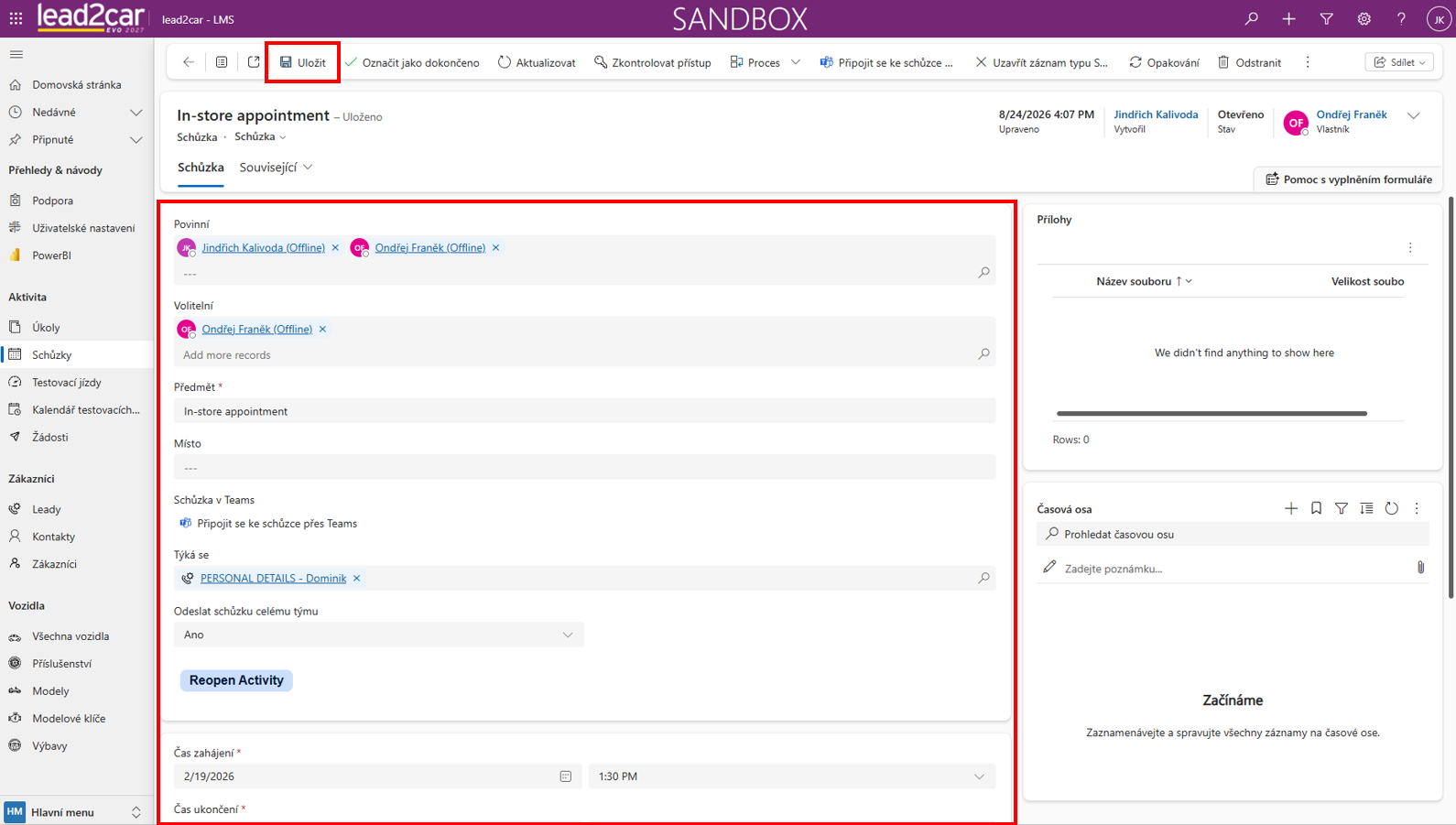Expand the Připnuté section
The height and width of the screenshot is (825, 1456).
(x=136, y=140)
